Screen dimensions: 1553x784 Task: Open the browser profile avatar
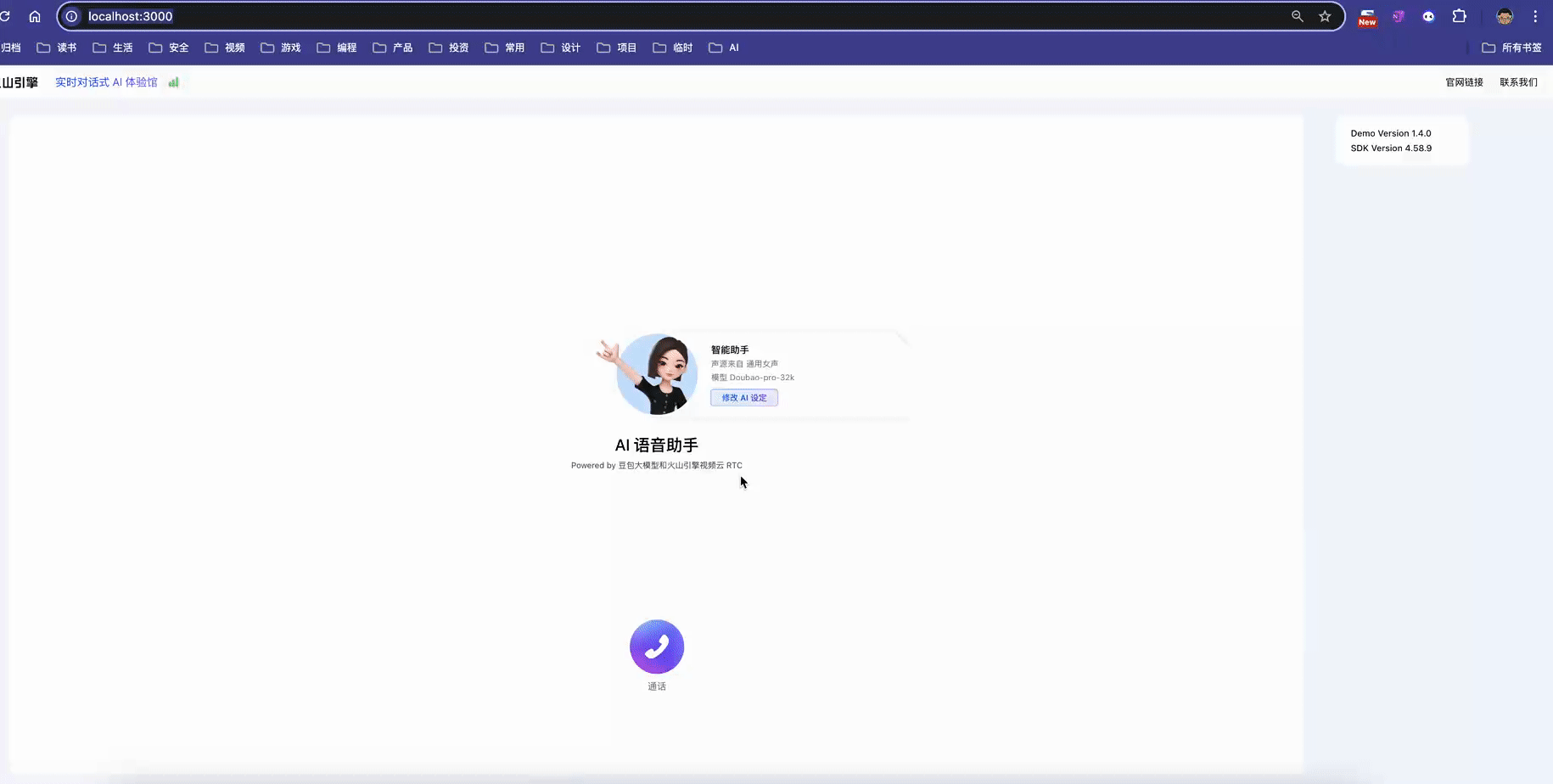(1505, 16)
